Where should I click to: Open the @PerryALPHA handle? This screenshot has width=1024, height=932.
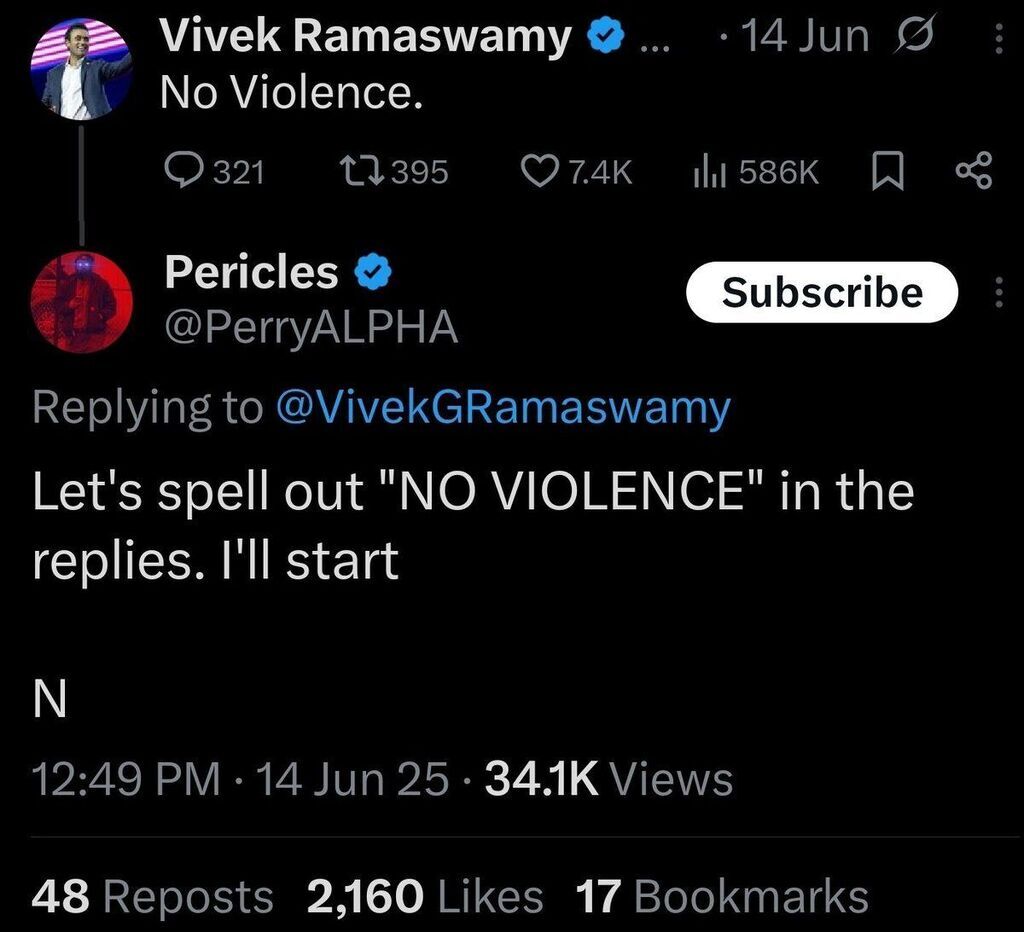[x=311, y=326]
